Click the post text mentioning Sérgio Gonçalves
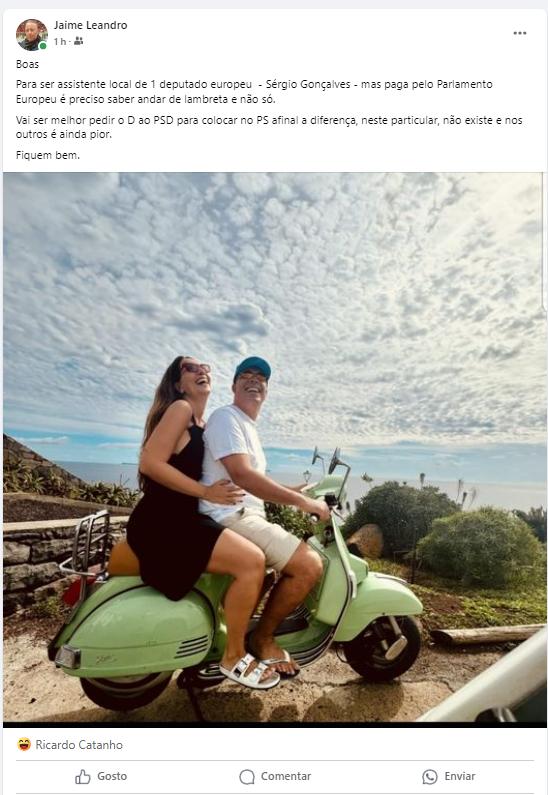 click(x=254, y=91)
